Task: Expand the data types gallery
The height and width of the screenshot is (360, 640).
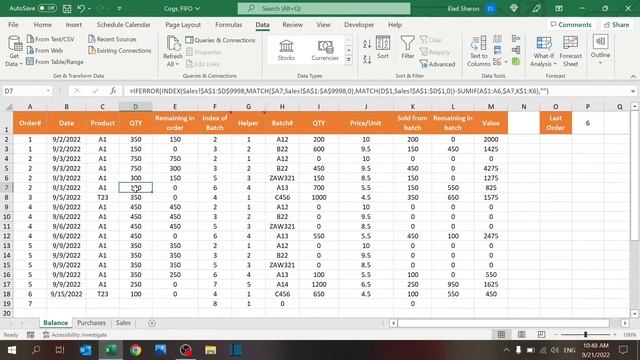Action: 349,60
